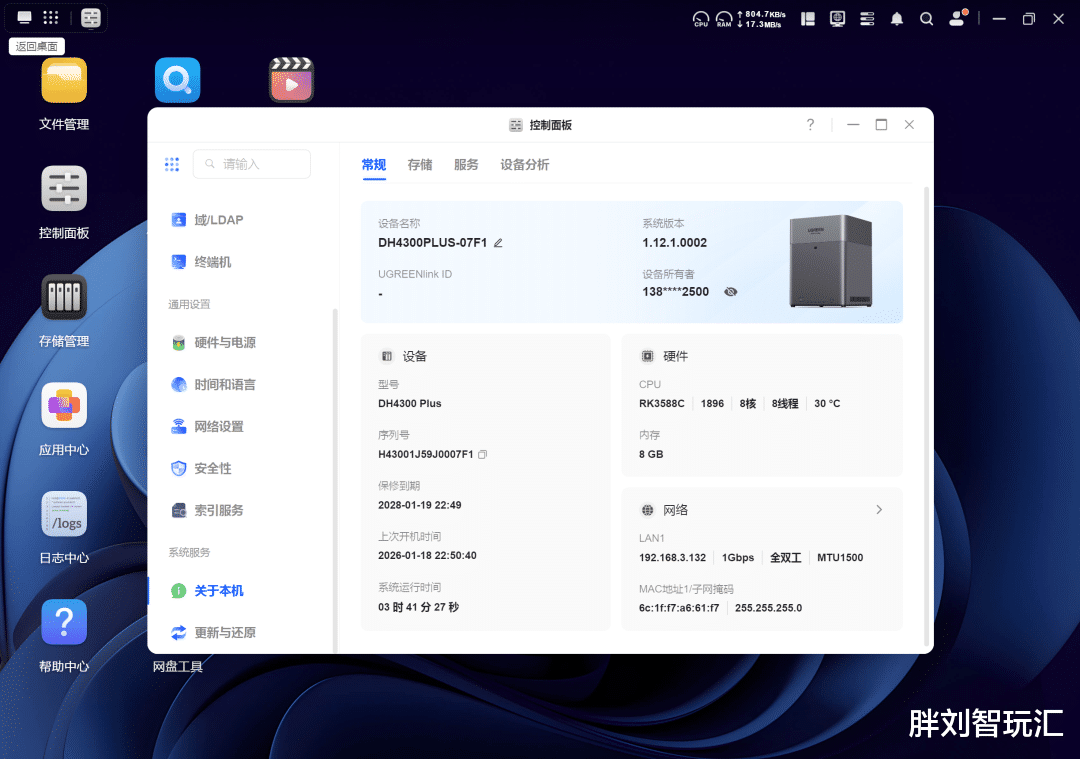This screenshot has height=759, width=1080.
Task: Click the content pane scrollbar
Action: [926, 416]
